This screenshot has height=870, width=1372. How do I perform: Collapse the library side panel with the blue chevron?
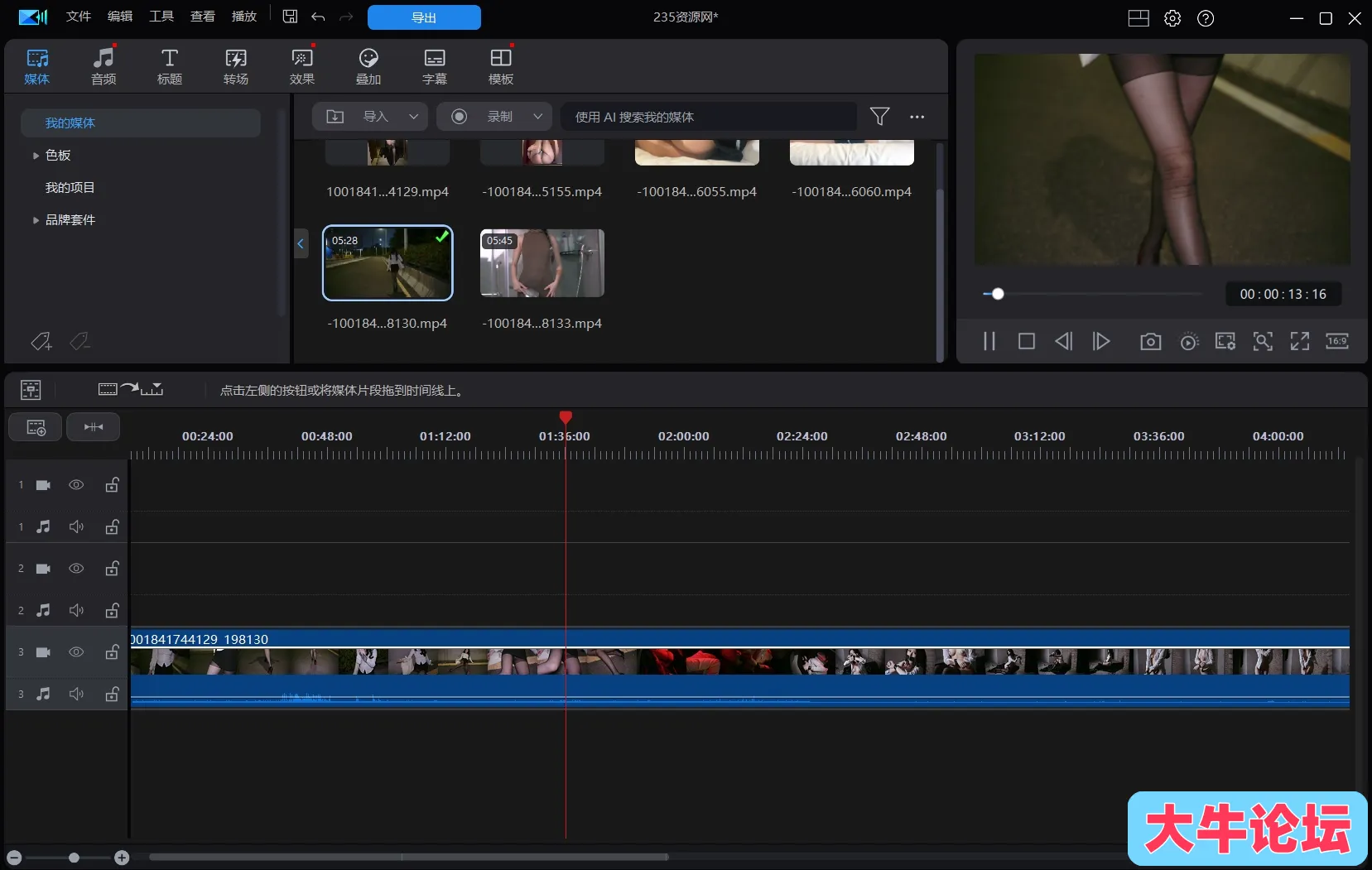[x=301, y=243]
